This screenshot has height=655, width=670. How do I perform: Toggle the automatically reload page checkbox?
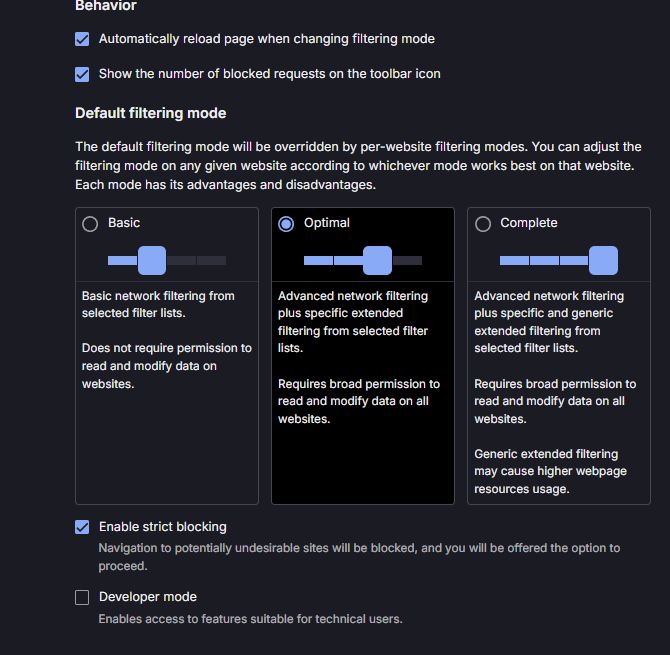click(82, 39)
